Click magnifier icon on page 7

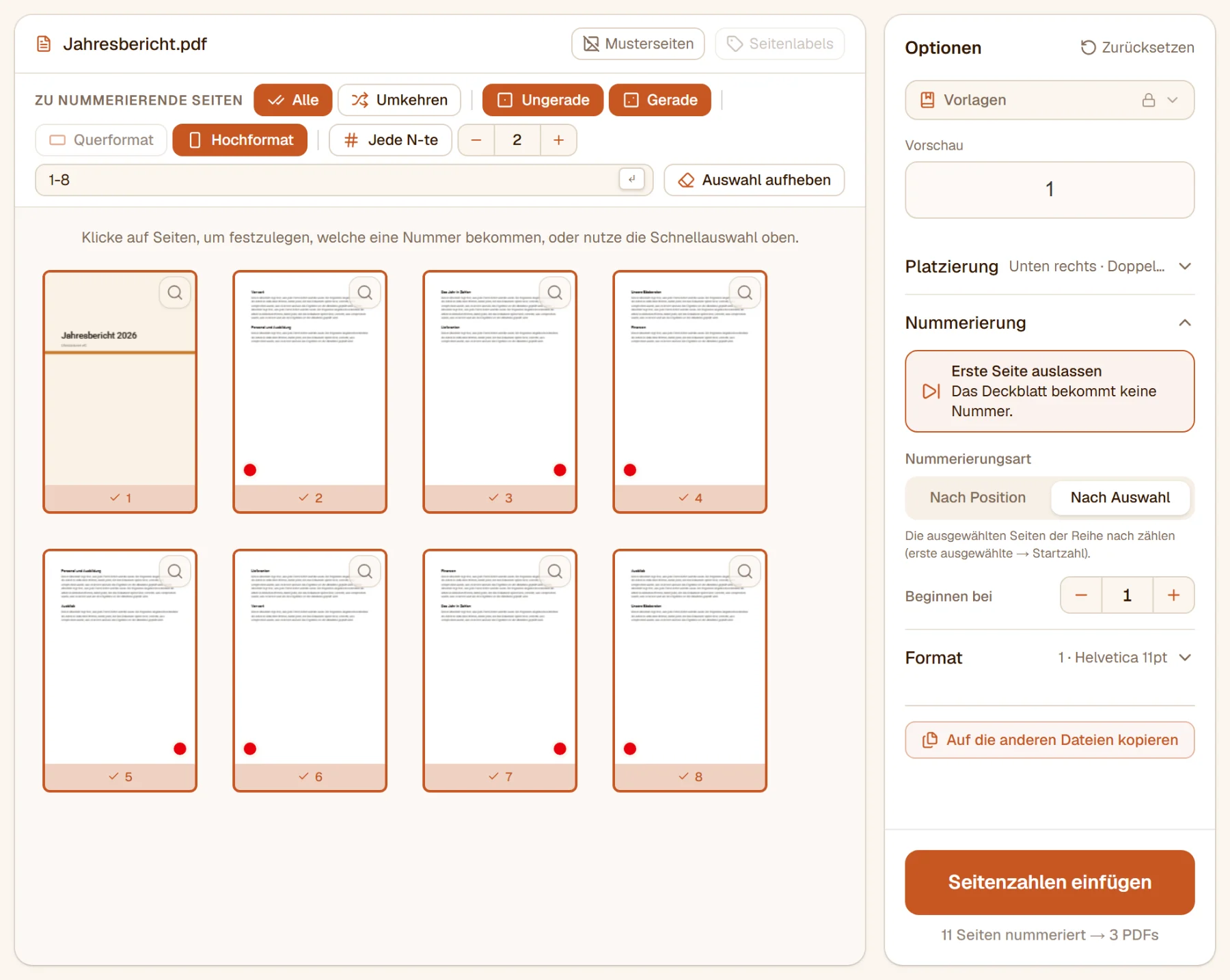[x=555, y=571]
